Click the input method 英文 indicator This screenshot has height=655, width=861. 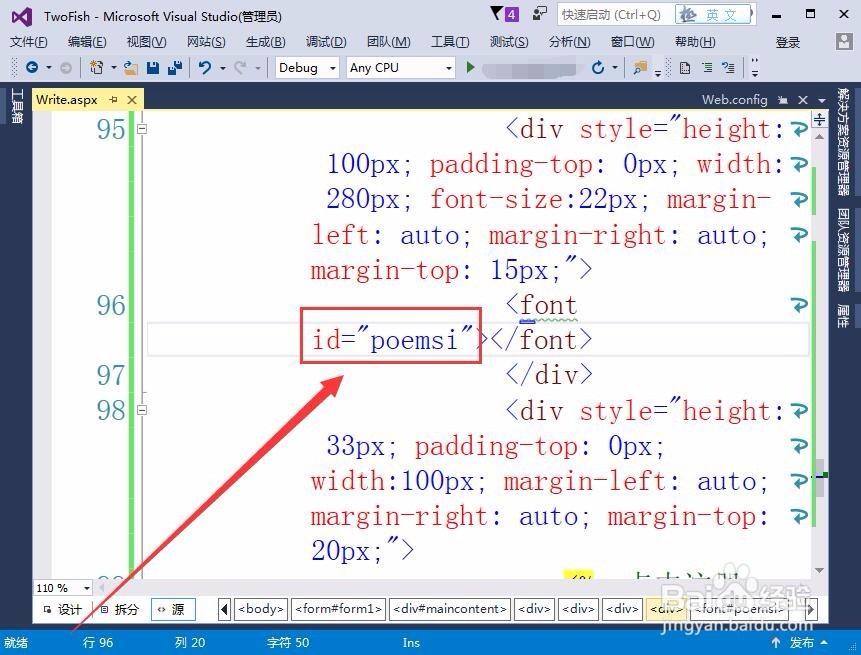click(714, 15)
